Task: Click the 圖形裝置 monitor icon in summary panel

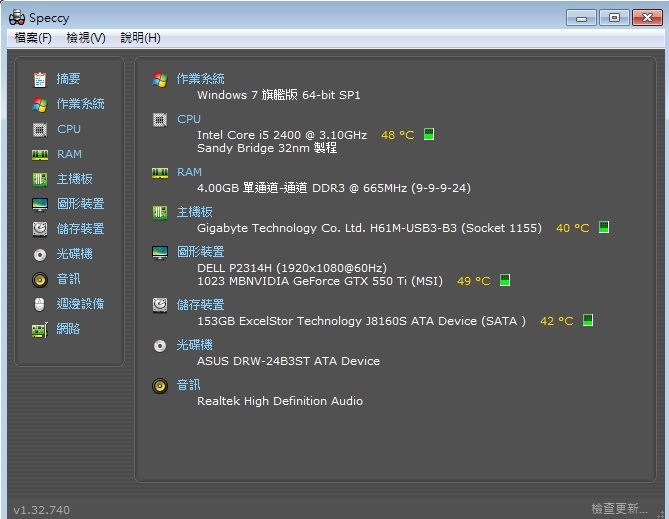Action: click(160, 253)
